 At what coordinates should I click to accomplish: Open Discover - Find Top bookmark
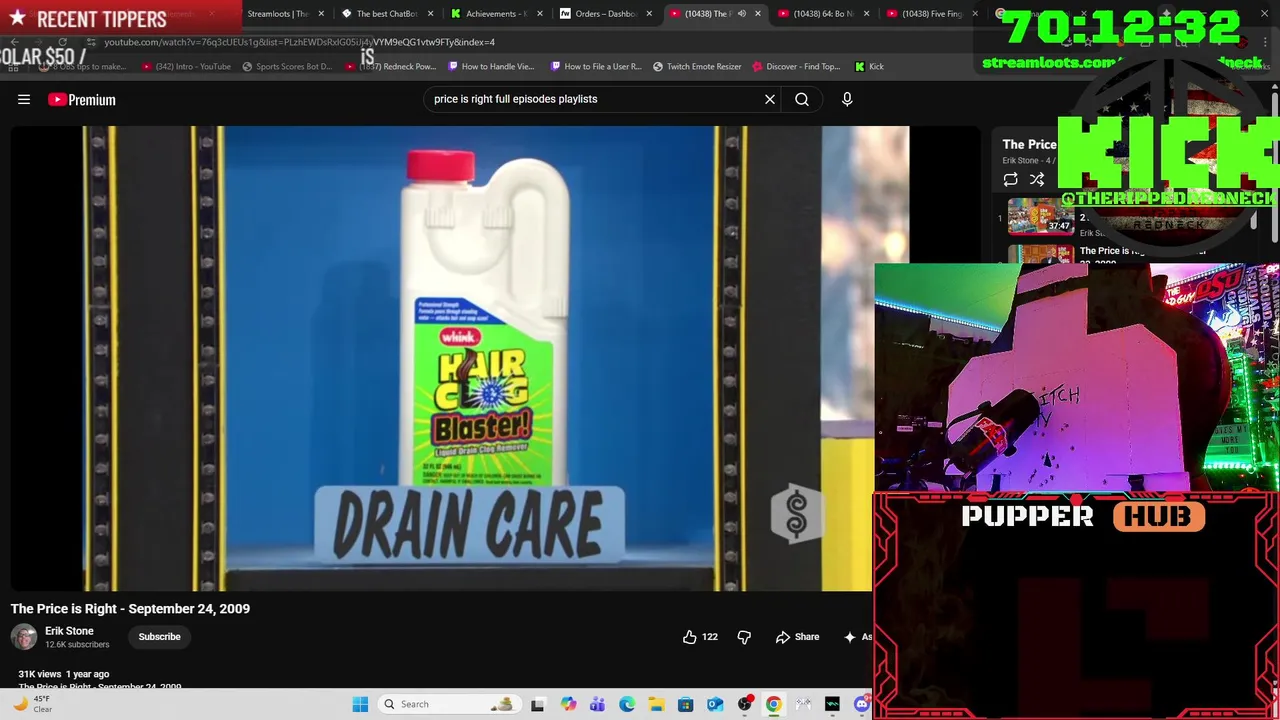pos(796,67)
